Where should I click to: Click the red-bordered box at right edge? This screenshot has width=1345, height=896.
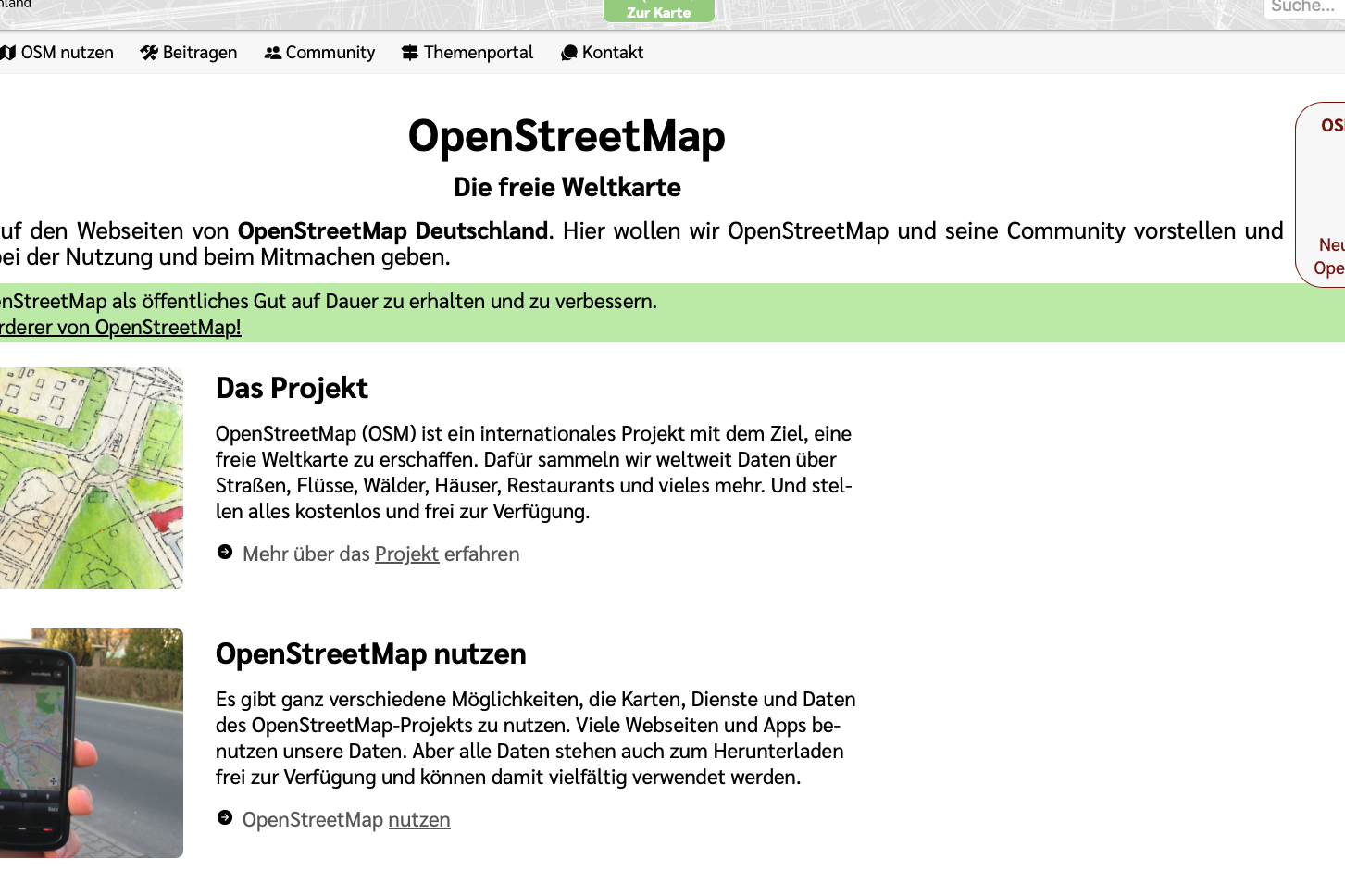click(1322, 194)
